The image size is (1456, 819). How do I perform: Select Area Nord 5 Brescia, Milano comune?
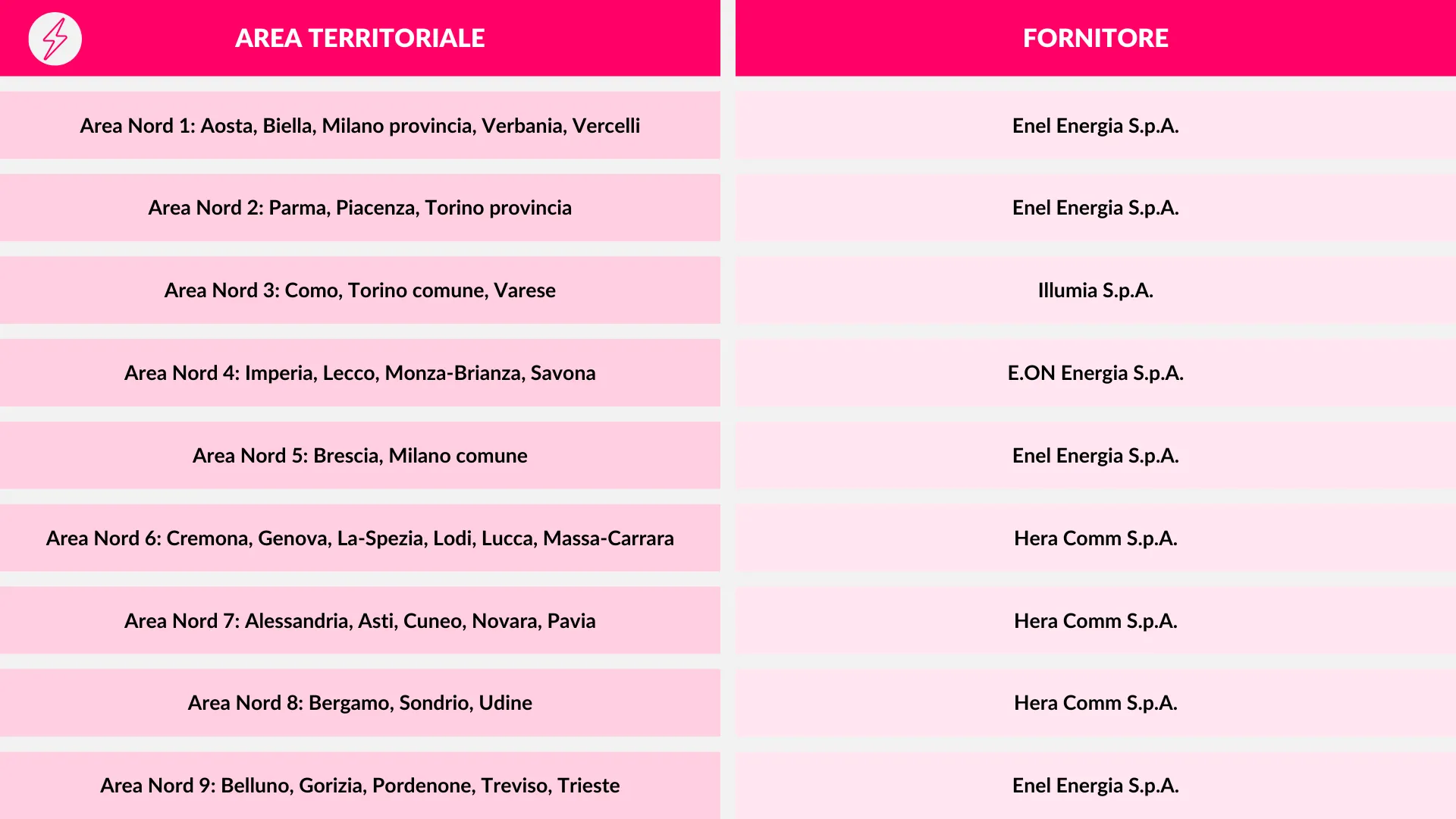click(359, 456)
